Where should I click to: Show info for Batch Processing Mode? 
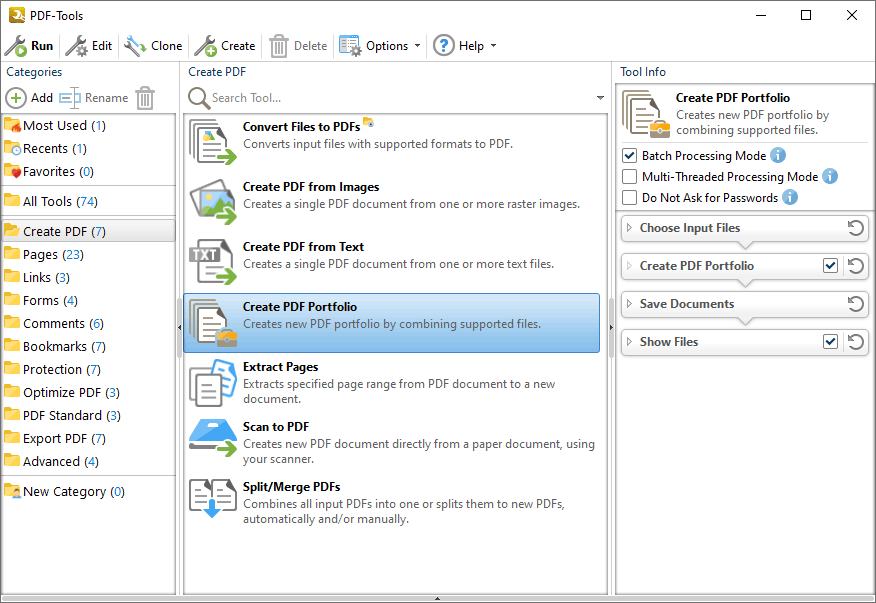[x=778, y=155]
